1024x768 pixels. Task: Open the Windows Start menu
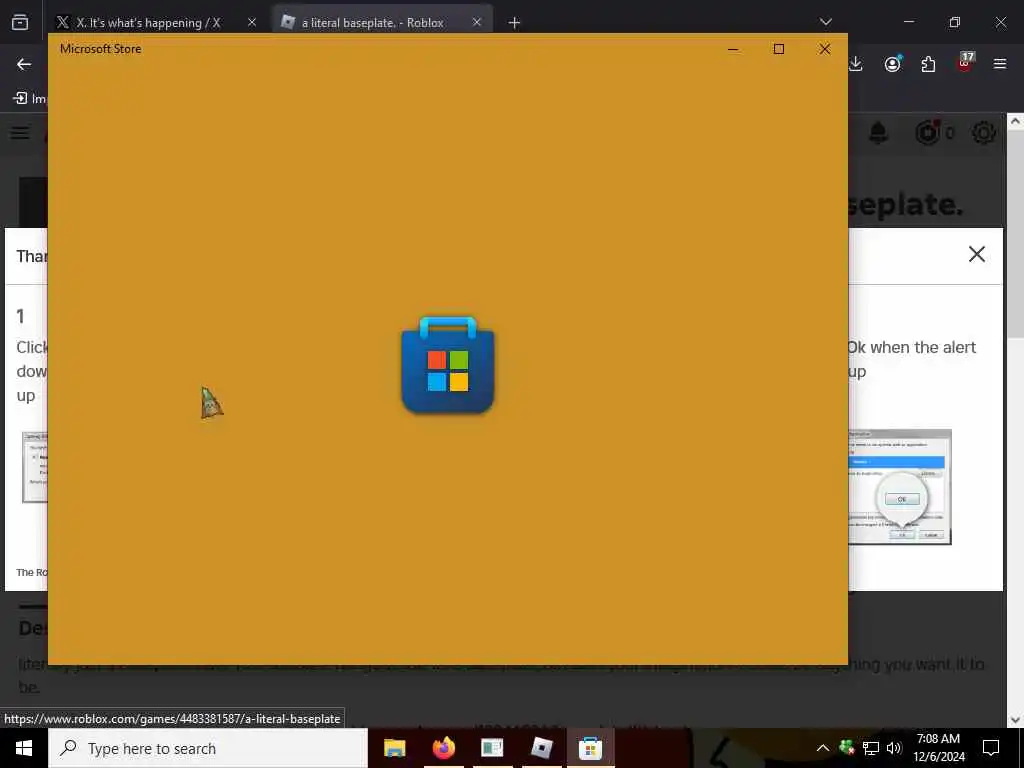[x=24, y=748]
